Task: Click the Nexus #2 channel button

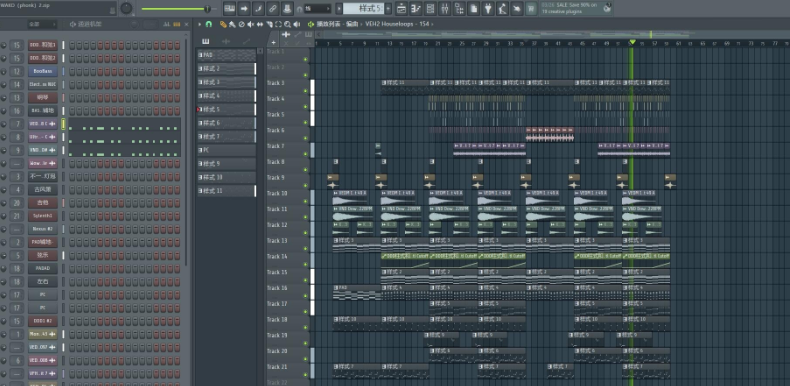Action: (x=43, y=229)
